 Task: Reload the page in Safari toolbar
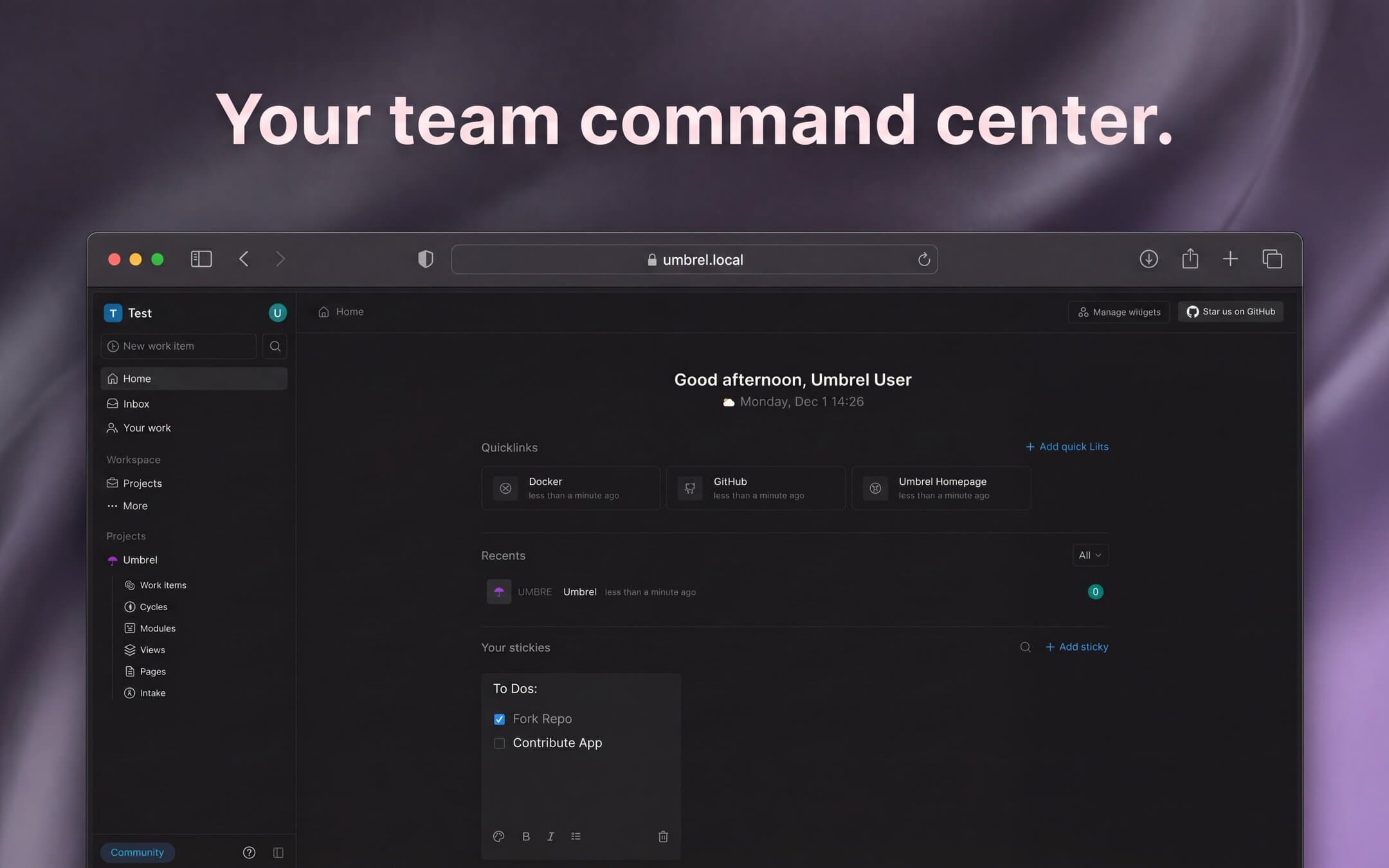pyautogui.click(x=923, y=259)
